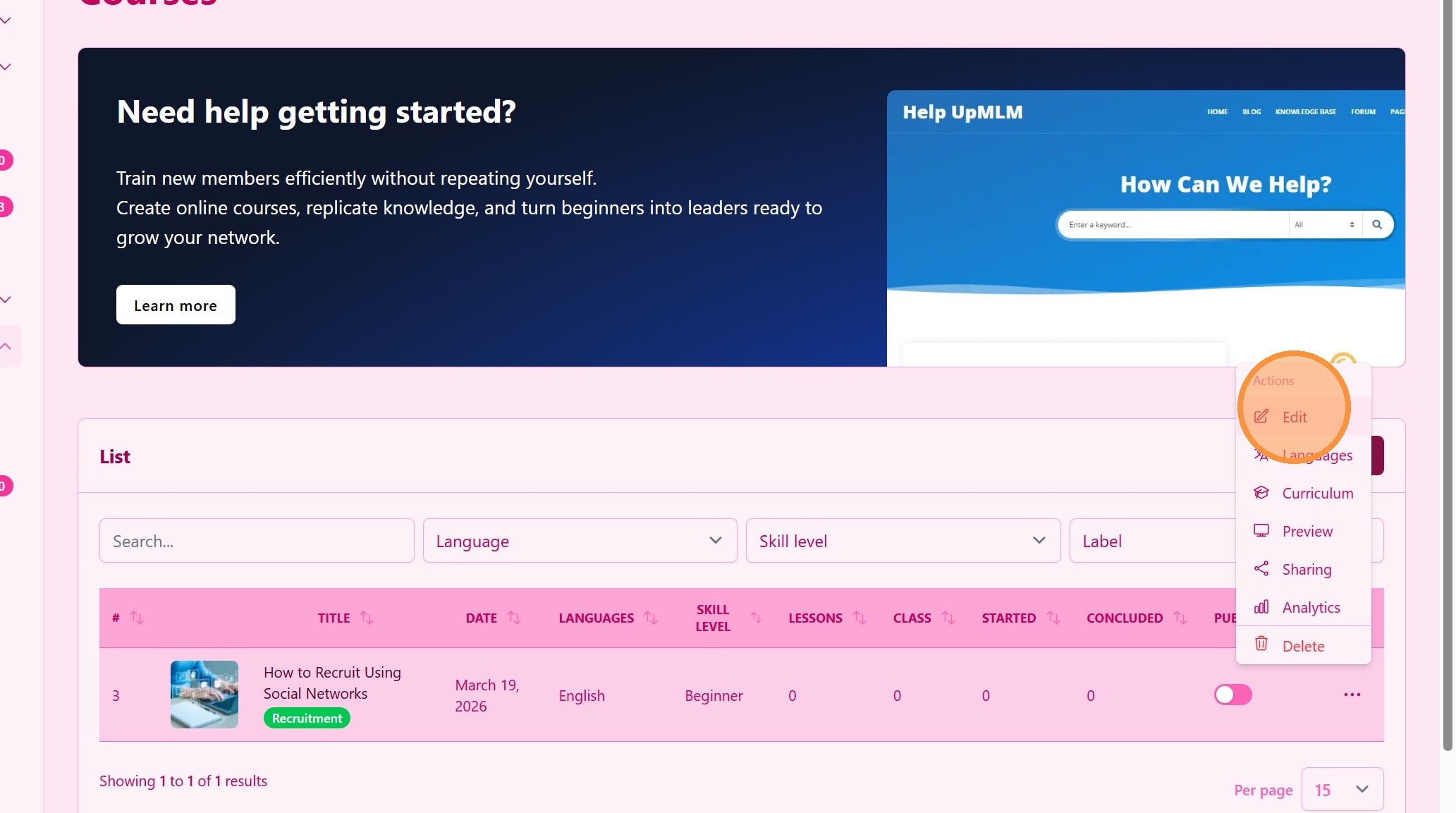Screen dimensions: 1456x813
Task: Click the Curriculum graduation cap icon
Action: (x=1261, y=493)
